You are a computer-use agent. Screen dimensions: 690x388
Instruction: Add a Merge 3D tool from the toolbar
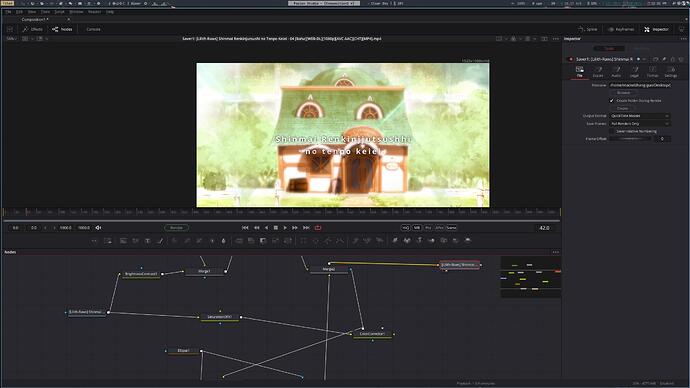[x=431, y=241]
